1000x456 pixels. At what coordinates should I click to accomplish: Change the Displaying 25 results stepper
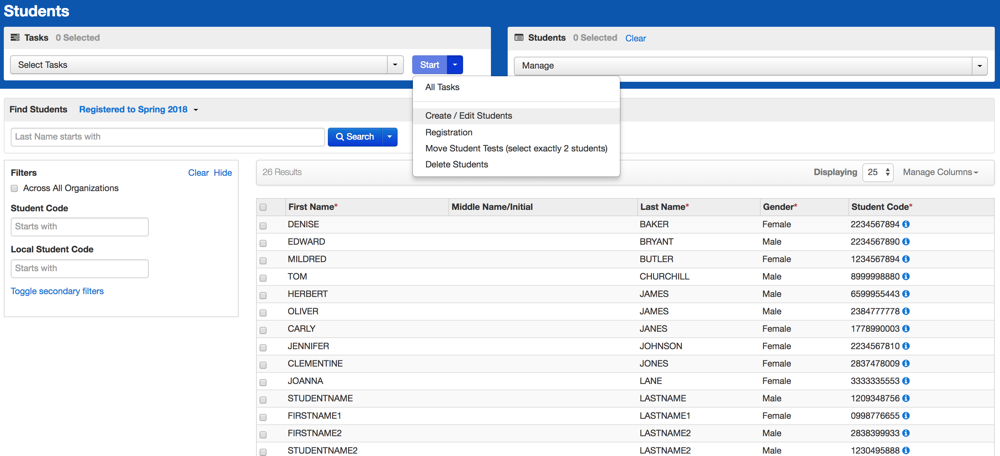pos(878,172)
